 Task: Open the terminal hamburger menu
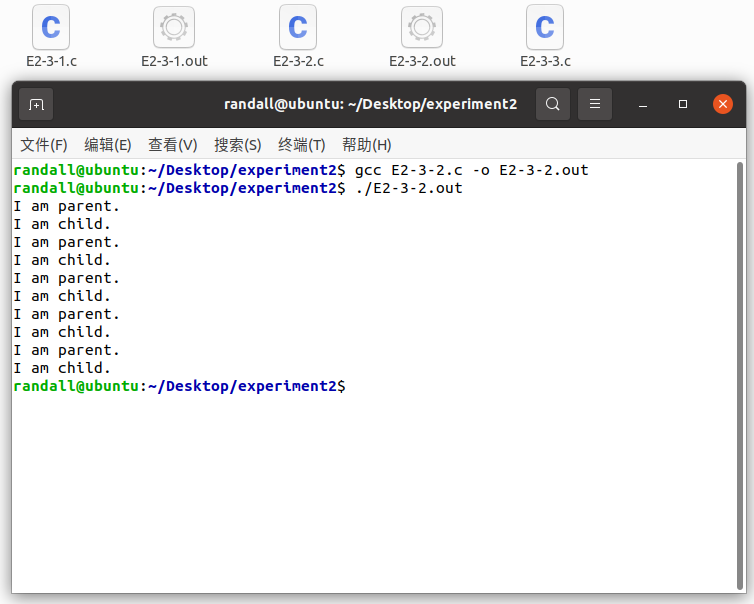(595, 104)
